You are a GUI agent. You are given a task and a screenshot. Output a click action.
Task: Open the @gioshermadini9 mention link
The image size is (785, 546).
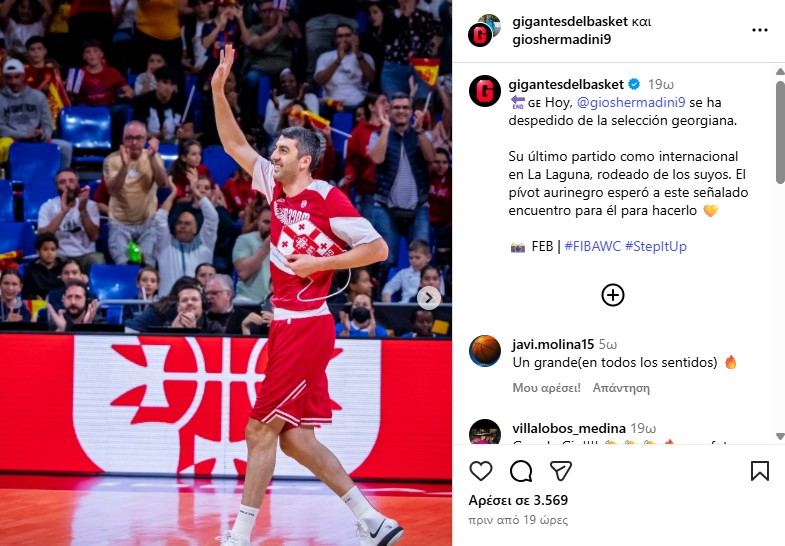tap(631, 102)
